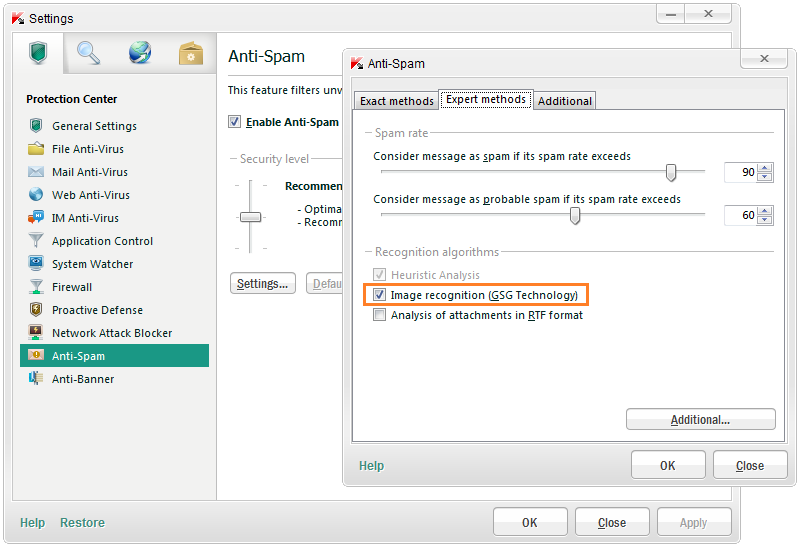Image resolution: width=803 pixels, height=548 pixels.
Task: Open the Advanced Settings box tab
Action: click(x=191, y=53)
